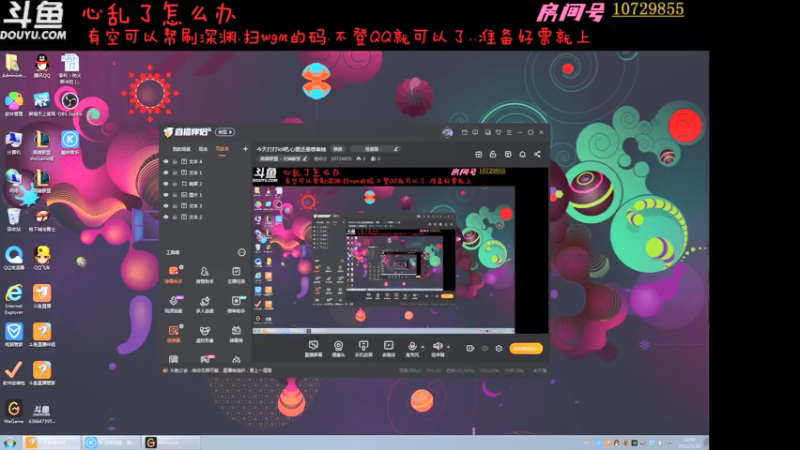Toggle visibility eye for 图片 1 source
The image size is (800, 450).
point(166,195)
